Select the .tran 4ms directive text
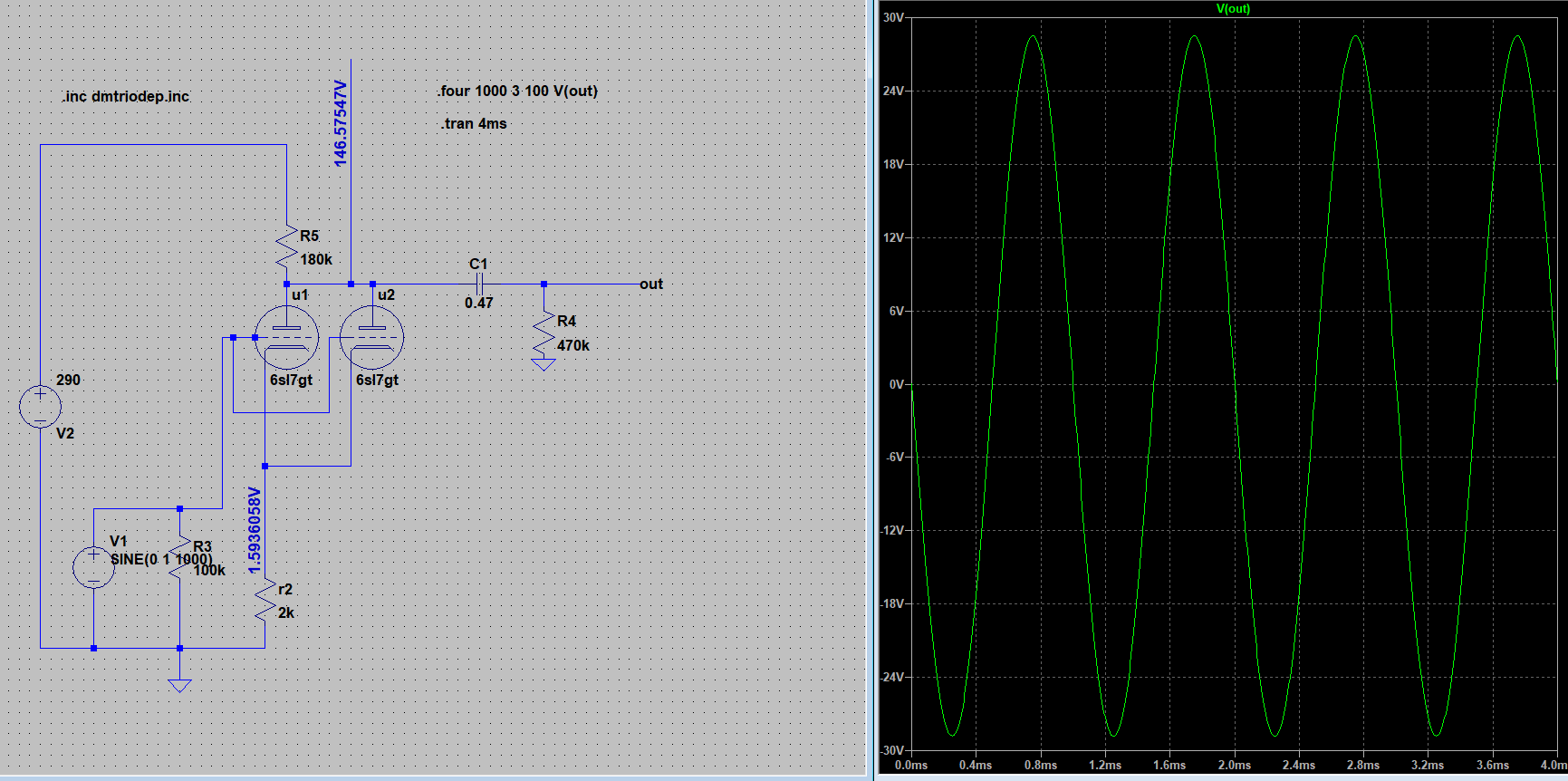This screenshot has height=781, width=1568. [474, 124]
